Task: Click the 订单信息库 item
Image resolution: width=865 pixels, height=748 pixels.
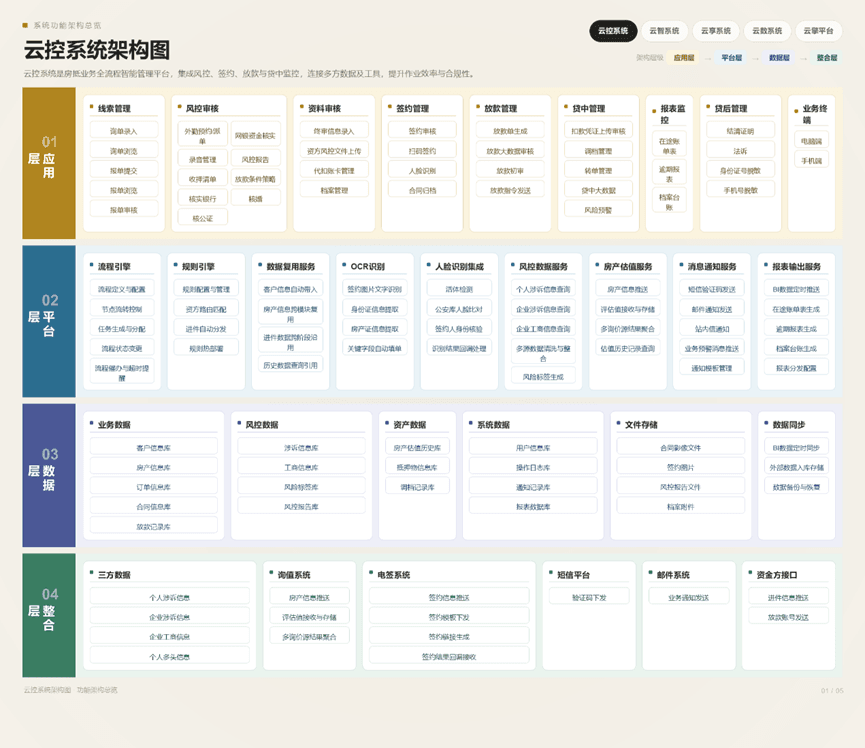Action: (153, 487)
